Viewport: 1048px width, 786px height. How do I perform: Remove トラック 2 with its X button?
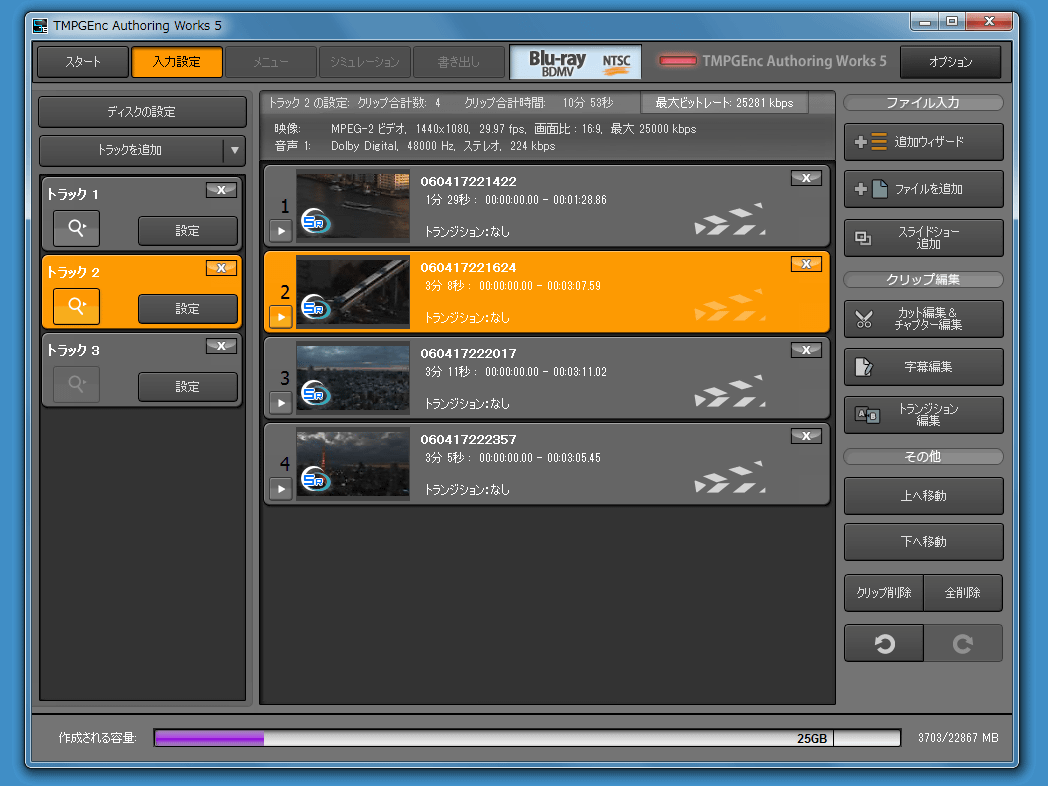pyautogui.click(x=221, y=268)
